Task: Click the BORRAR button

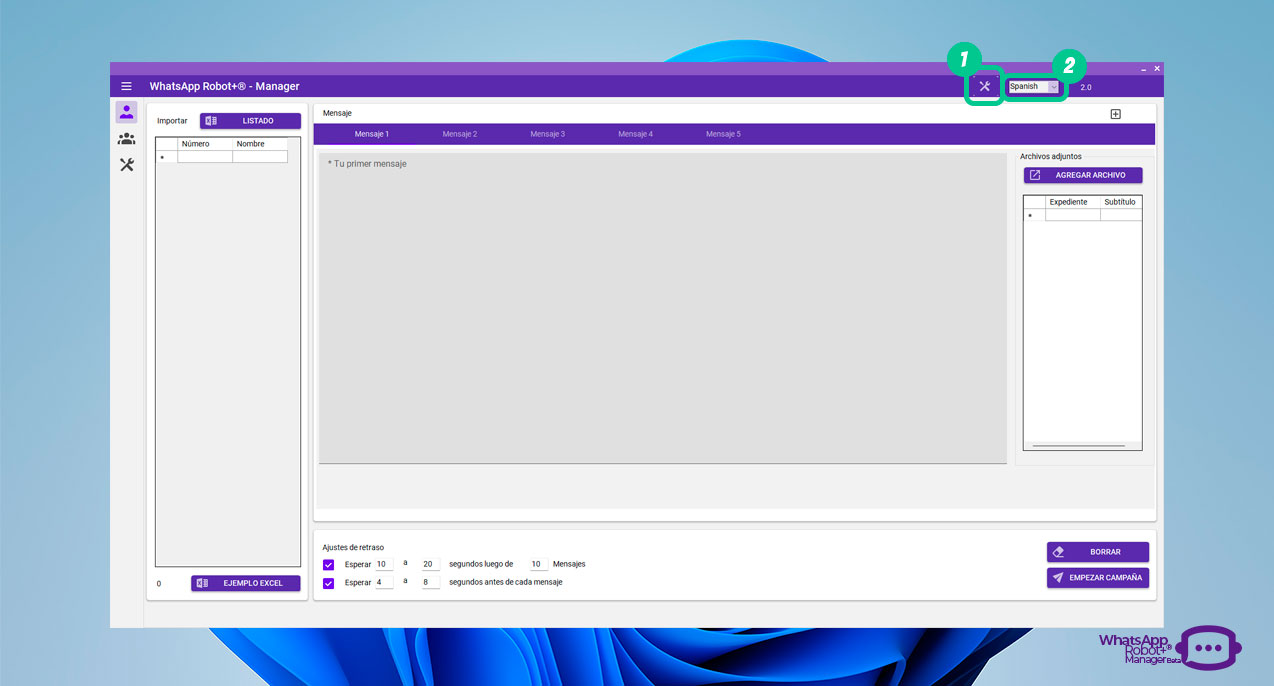Action: (1098, 552)
